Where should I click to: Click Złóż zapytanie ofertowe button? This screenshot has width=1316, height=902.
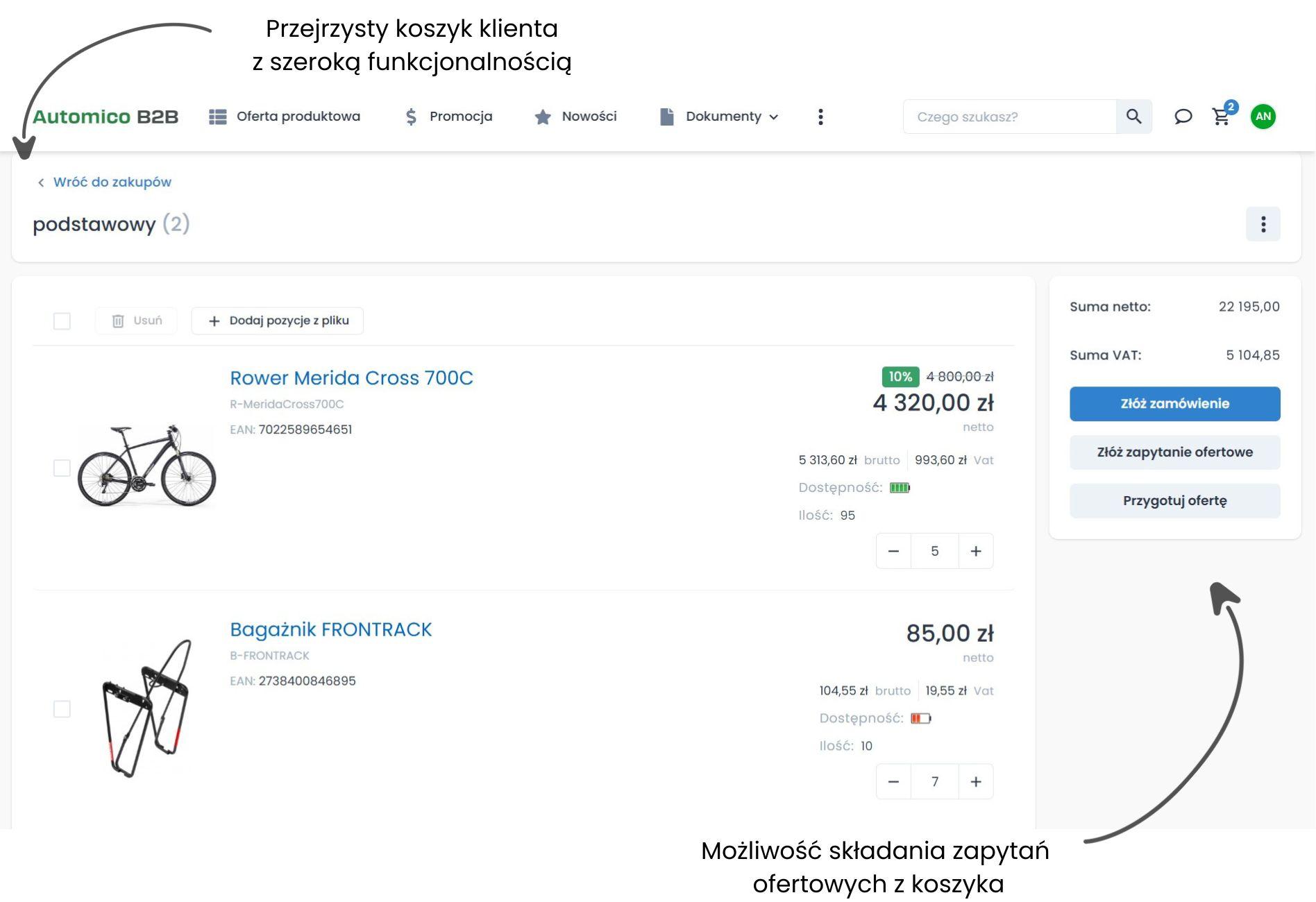(1174, 452)
